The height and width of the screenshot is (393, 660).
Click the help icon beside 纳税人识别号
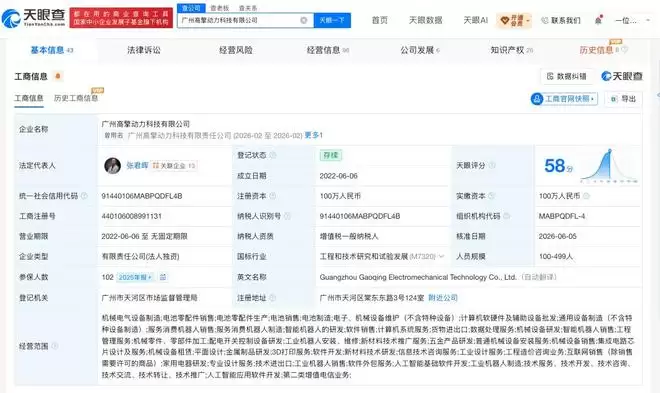[x=287, y=216]
